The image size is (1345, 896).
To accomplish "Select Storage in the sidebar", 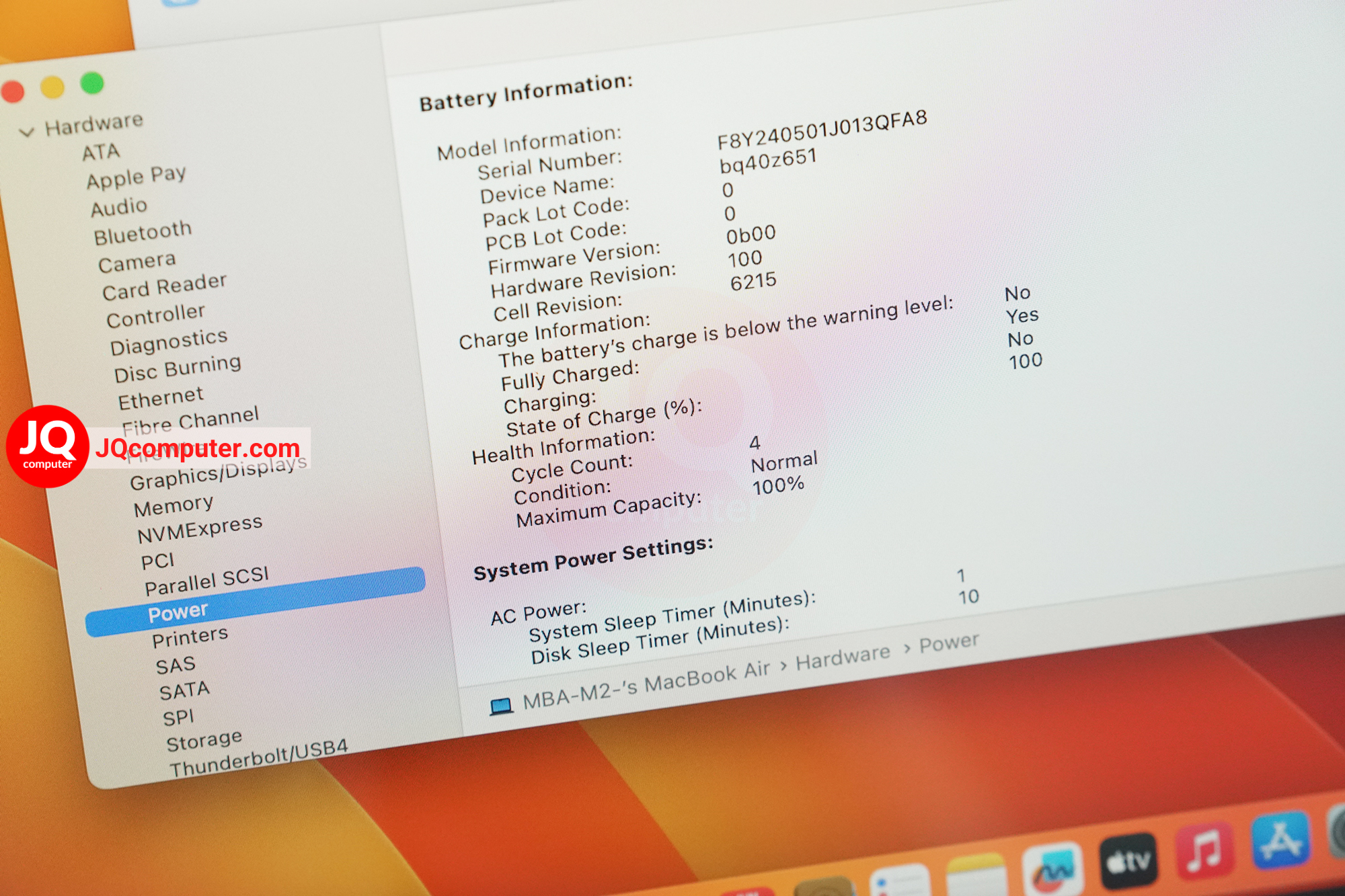I will (204, 741).
